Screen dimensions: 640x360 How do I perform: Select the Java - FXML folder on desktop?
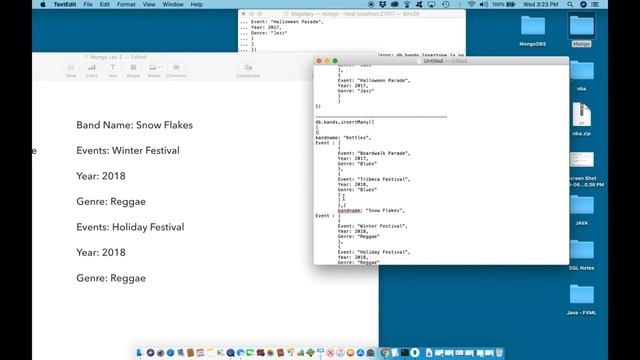582,299
